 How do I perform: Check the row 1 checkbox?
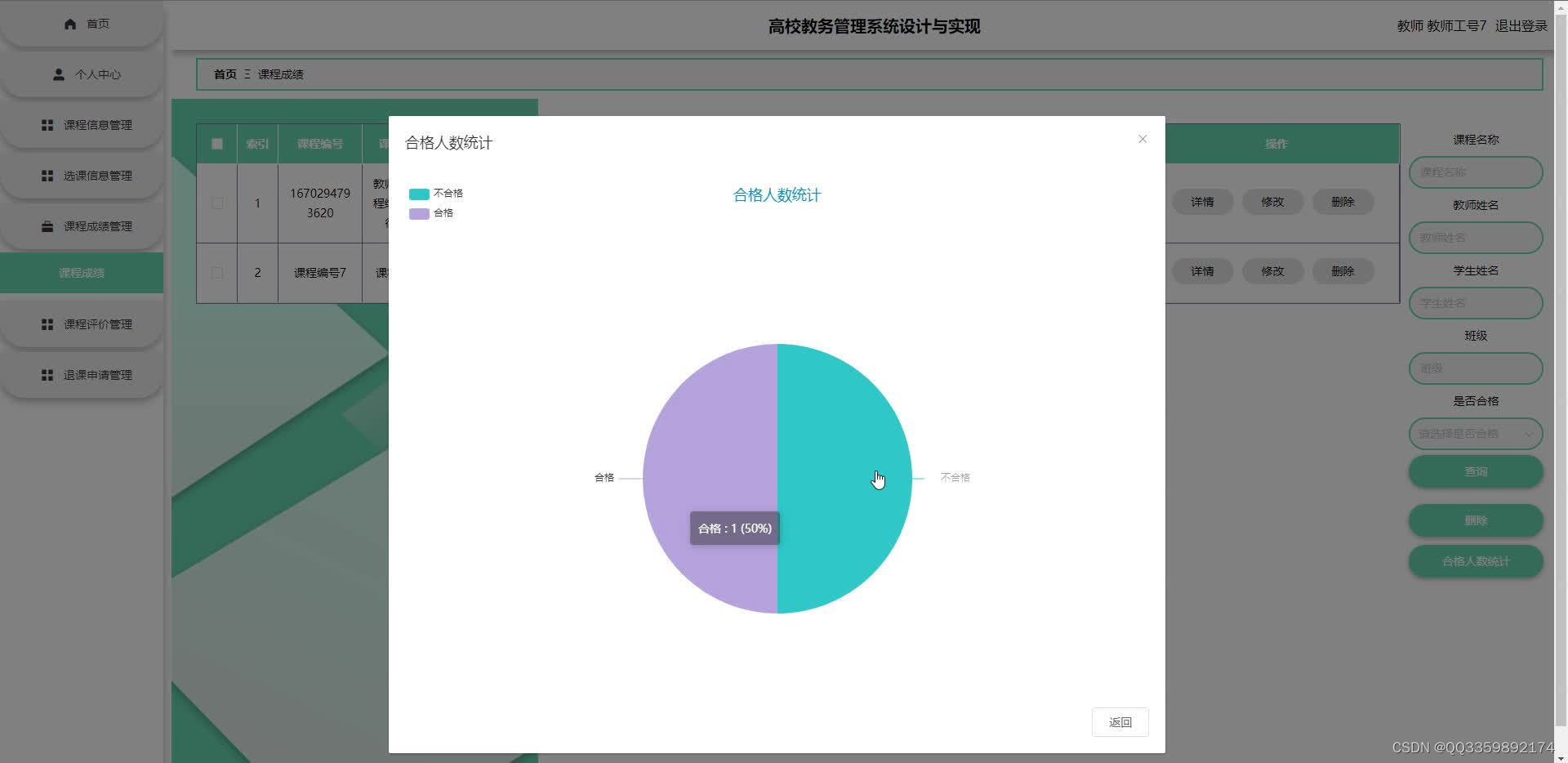[217, 203]
